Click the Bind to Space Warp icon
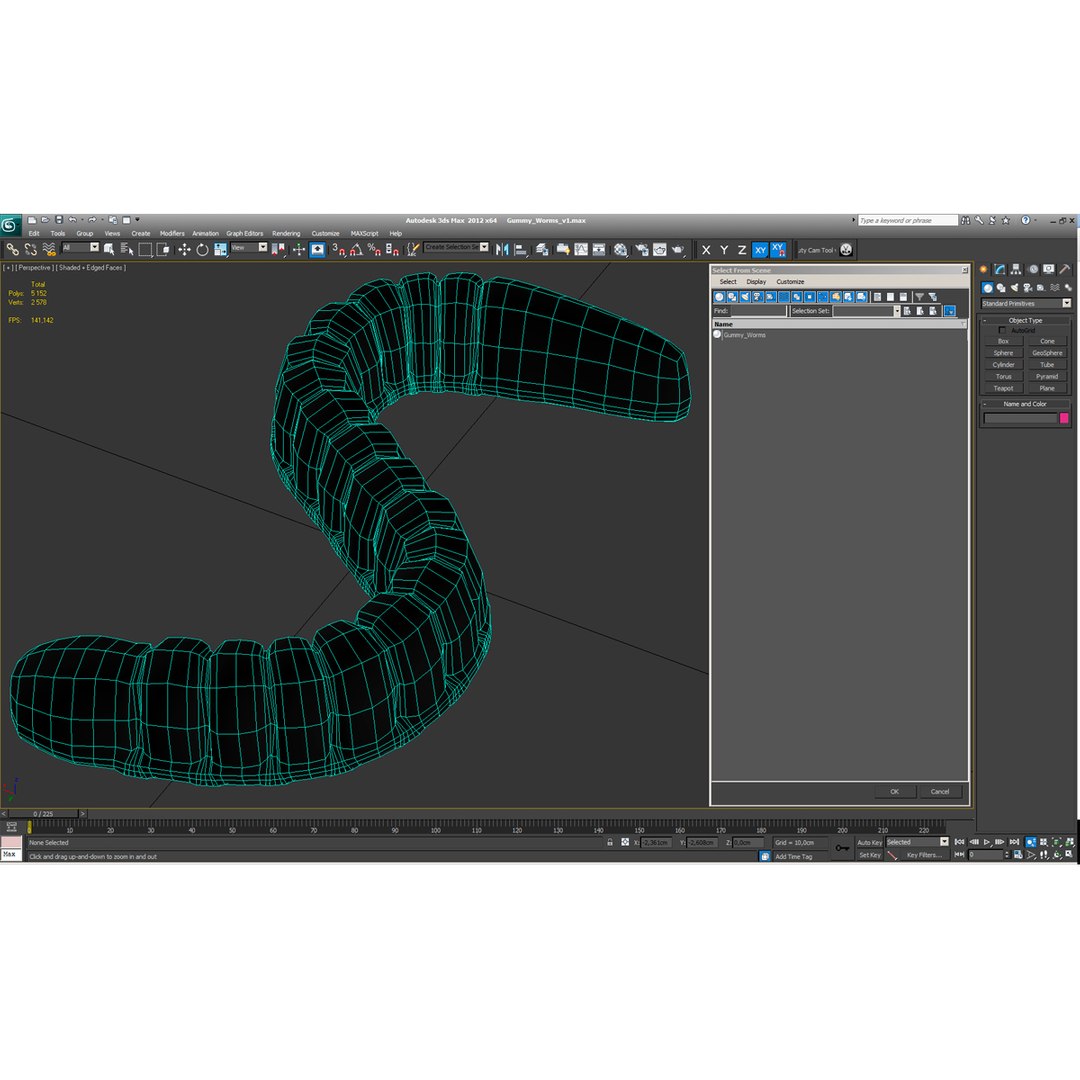The height and width of the screenshot is (1080, 1080). click(49, 249)
